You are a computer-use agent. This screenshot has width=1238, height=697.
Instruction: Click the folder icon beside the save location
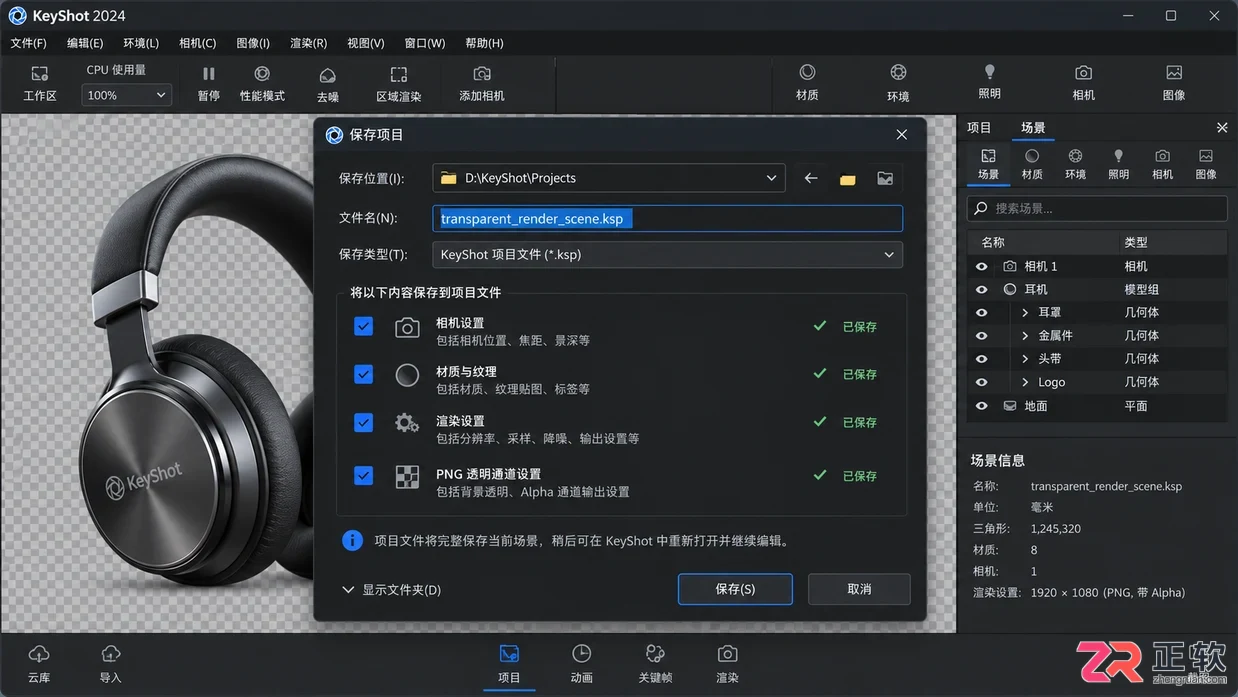point(848,179)
